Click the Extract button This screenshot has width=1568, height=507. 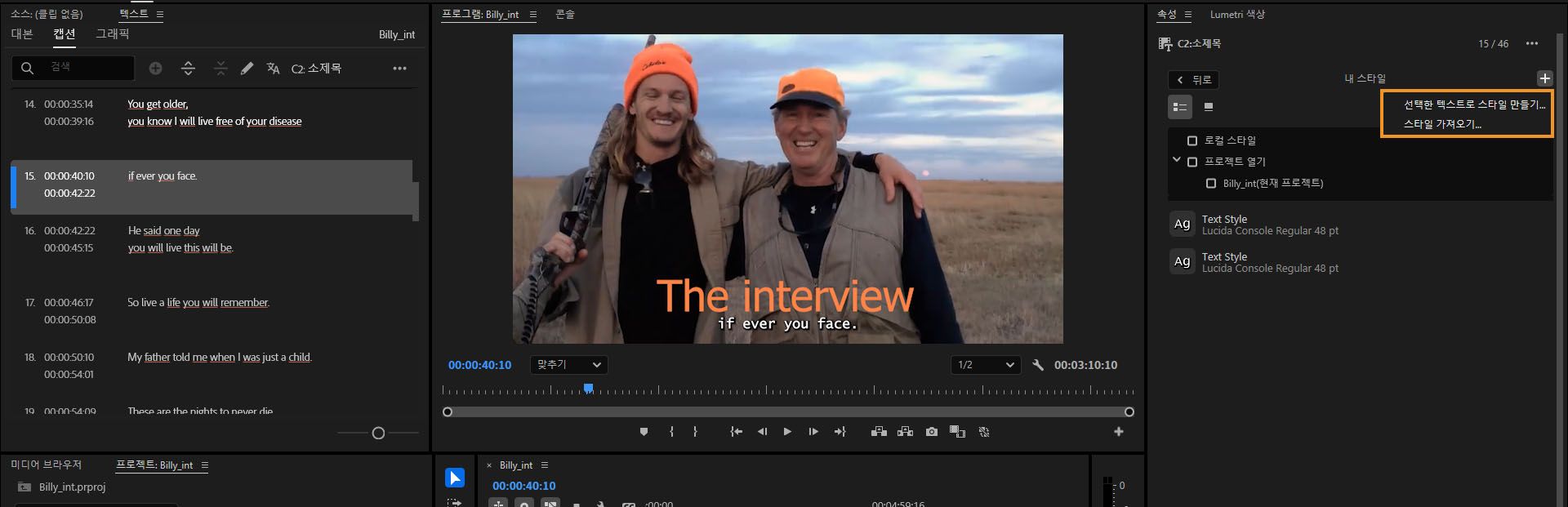click(x=905, y=432)
